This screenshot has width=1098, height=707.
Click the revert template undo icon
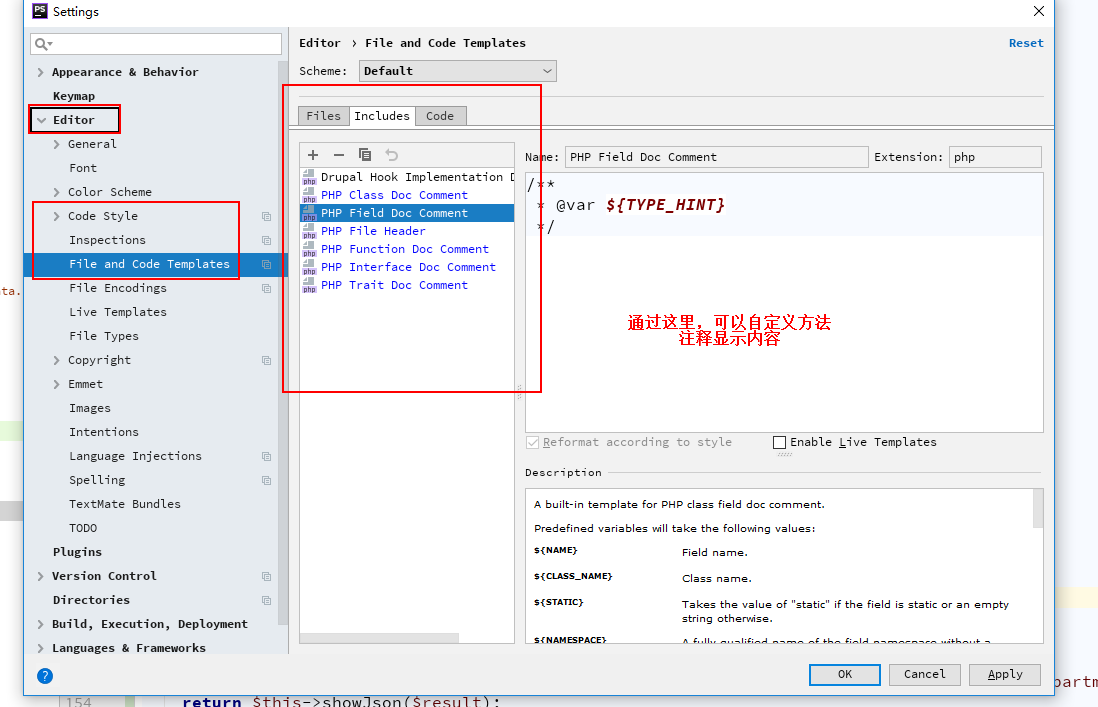coord(392,155)
